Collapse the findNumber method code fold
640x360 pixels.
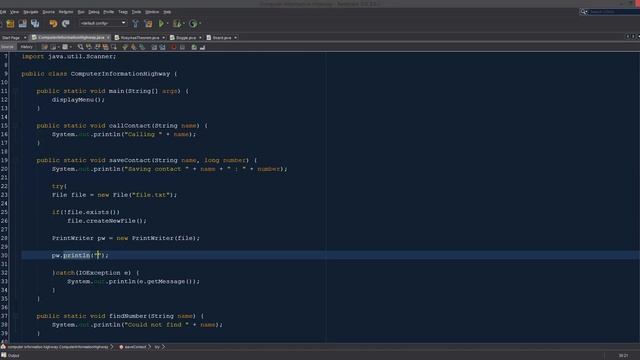[16, 316]
